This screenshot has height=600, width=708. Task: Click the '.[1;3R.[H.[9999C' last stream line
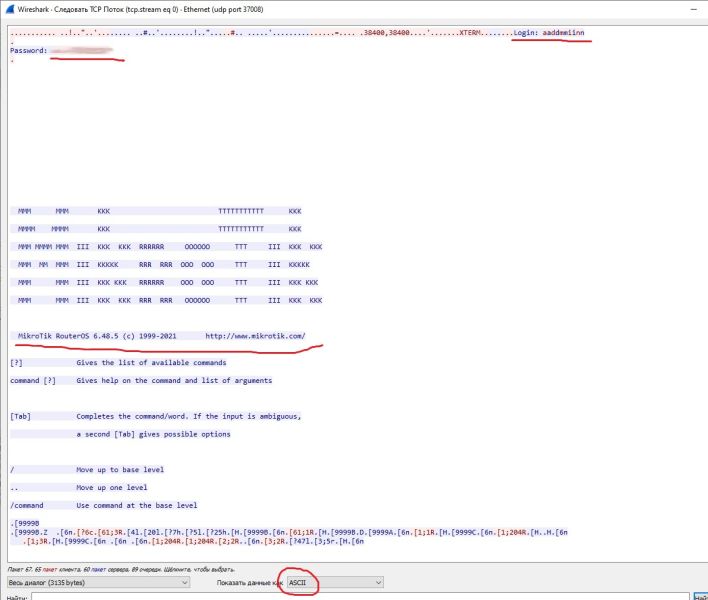coord(193,541)
